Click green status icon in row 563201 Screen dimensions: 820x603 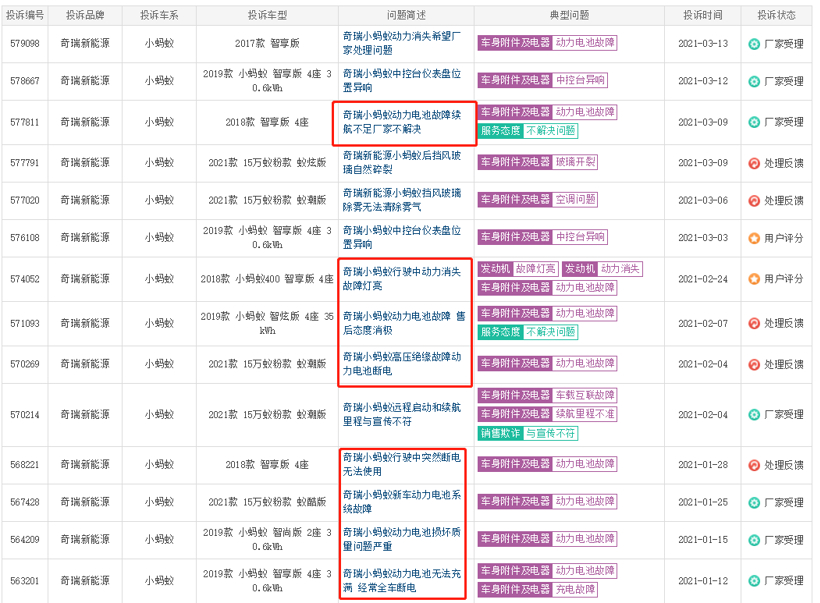pos(754,581)
